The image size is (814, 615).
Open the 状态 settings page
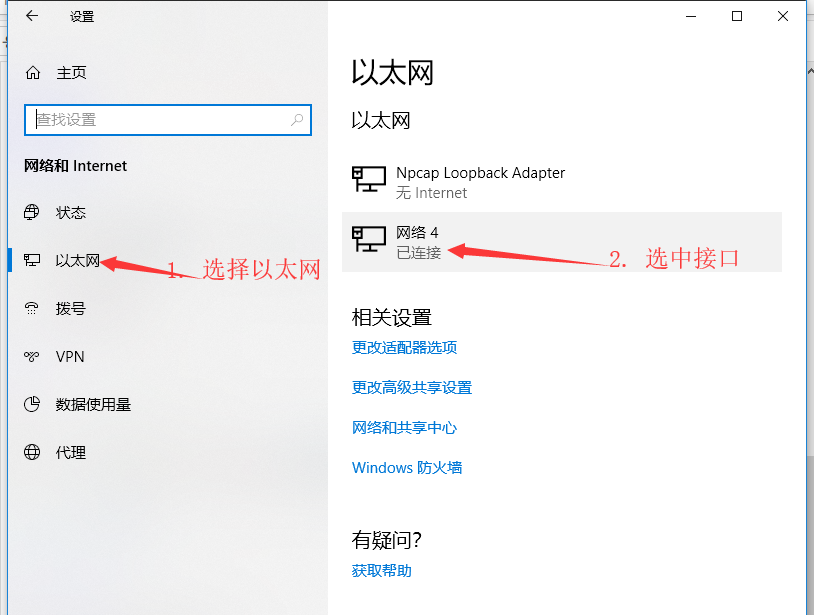pos(71,213)
